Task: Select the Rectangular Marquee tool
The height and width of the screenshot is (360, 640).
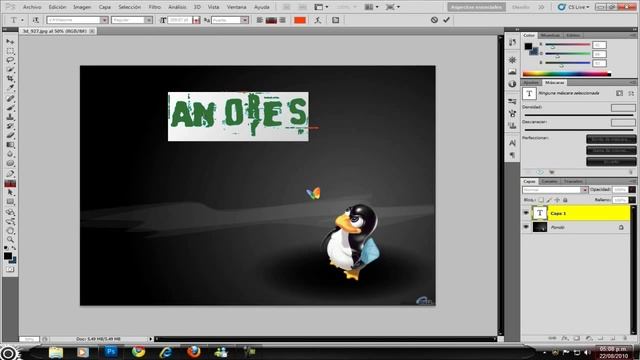Action: pos(10,51)
